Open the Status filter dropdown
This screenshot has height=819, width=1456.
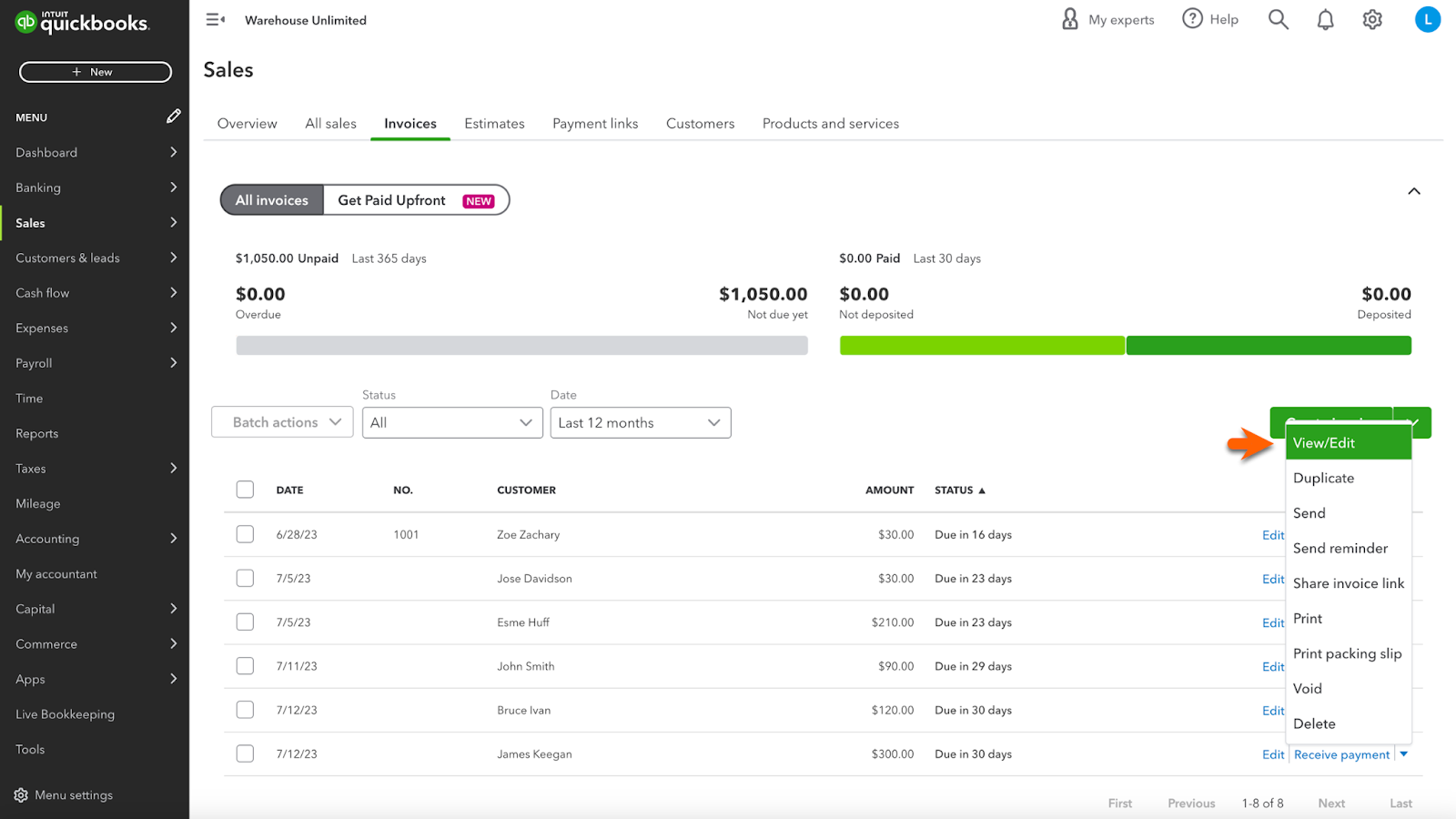[452, 422]
